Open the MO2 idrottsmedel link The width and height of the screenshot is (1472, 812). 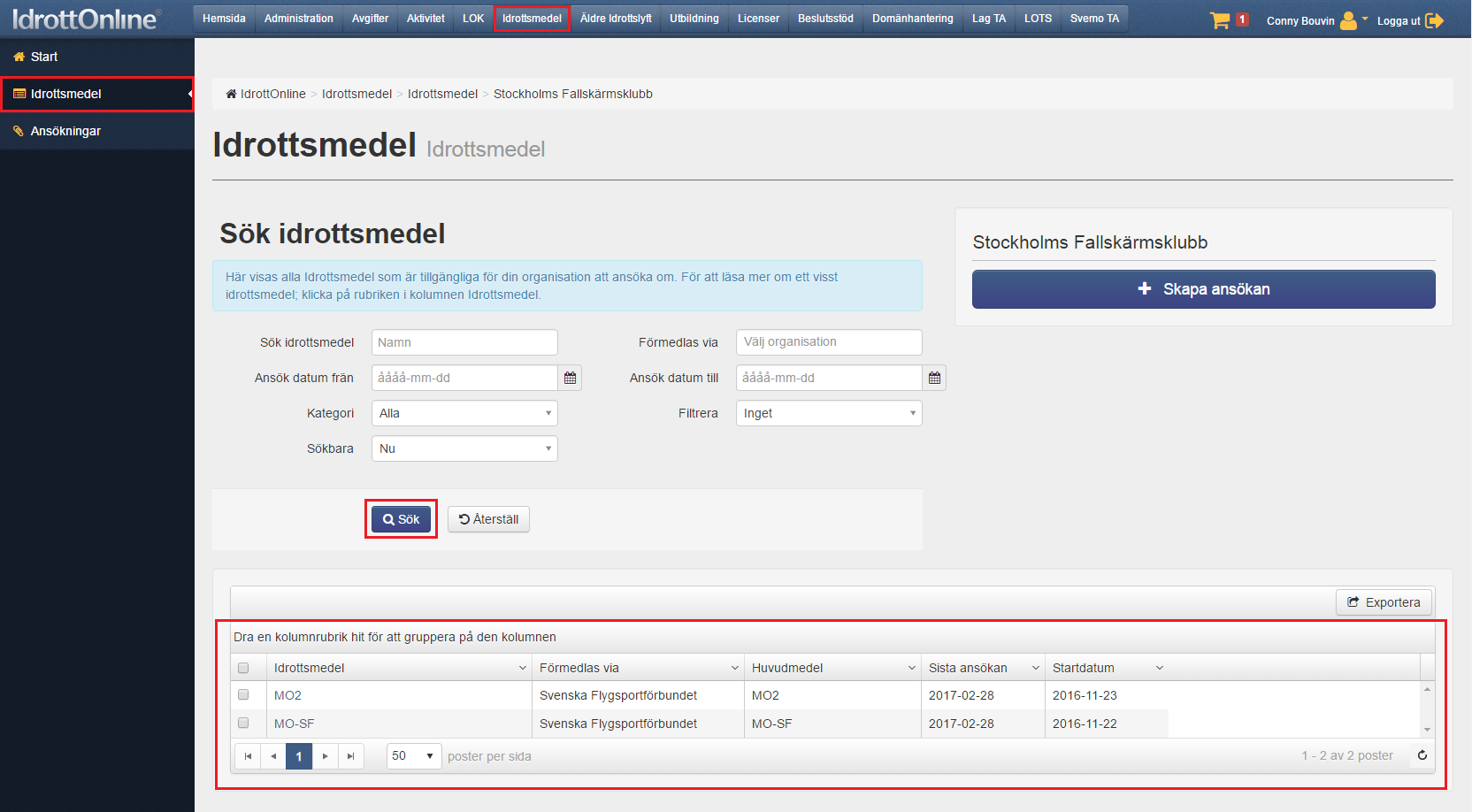tap(287, 695)
